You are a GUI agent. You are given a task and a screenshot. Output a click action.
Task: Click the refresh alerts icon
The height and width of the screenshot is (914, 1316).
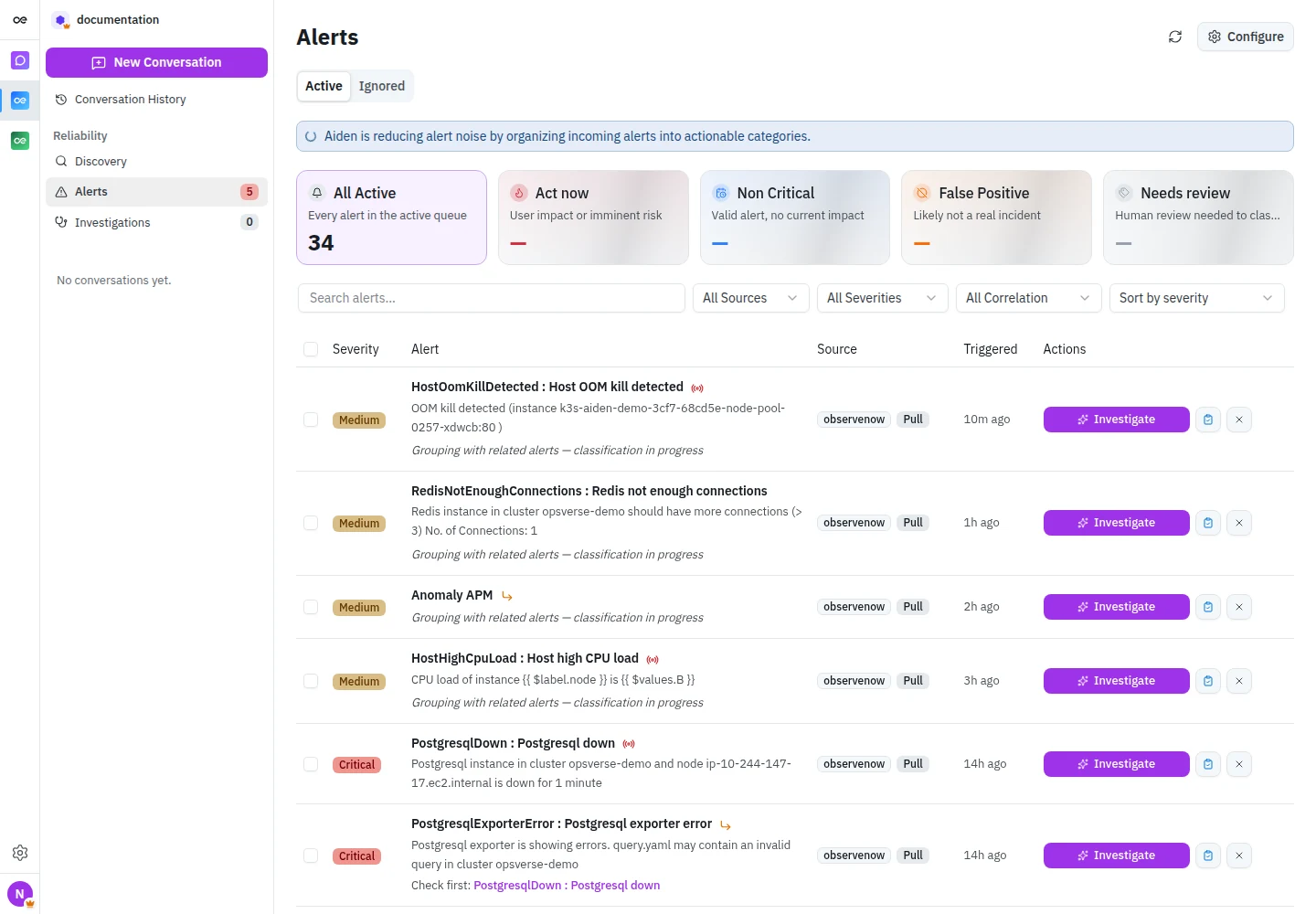[1175, 37]
